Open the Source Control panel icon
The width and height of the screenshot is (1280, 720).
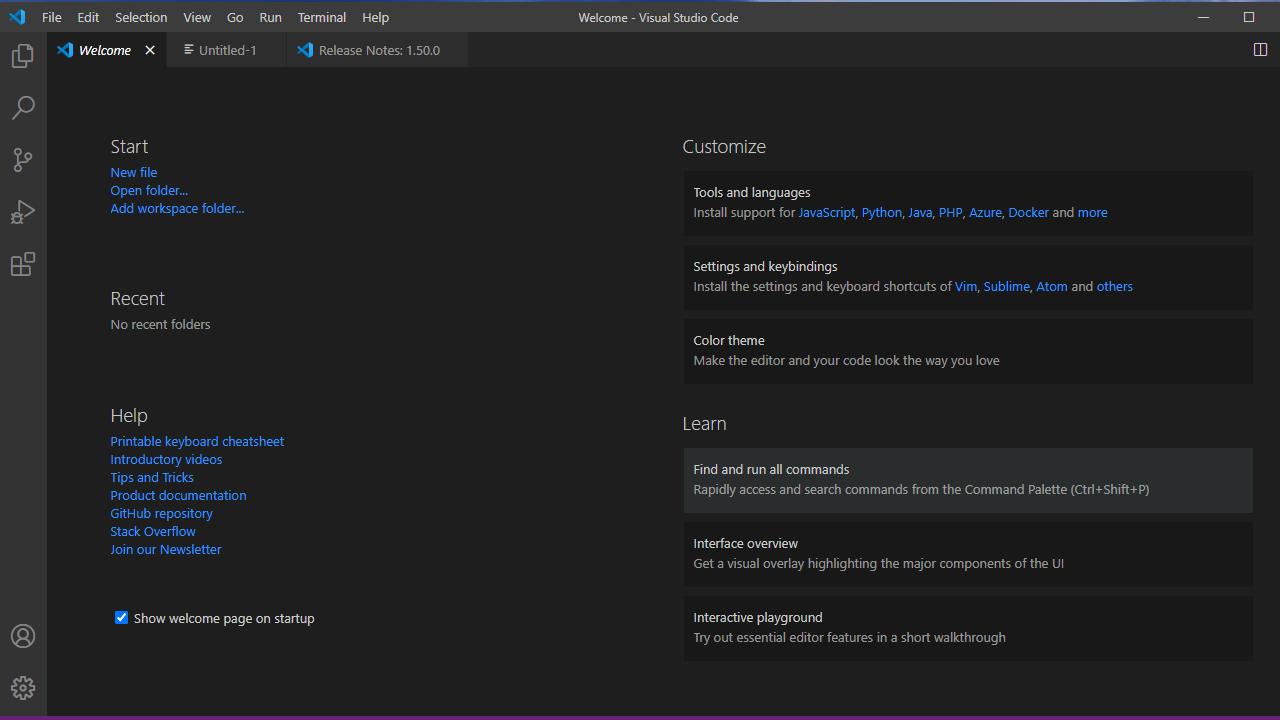(22, 160)
